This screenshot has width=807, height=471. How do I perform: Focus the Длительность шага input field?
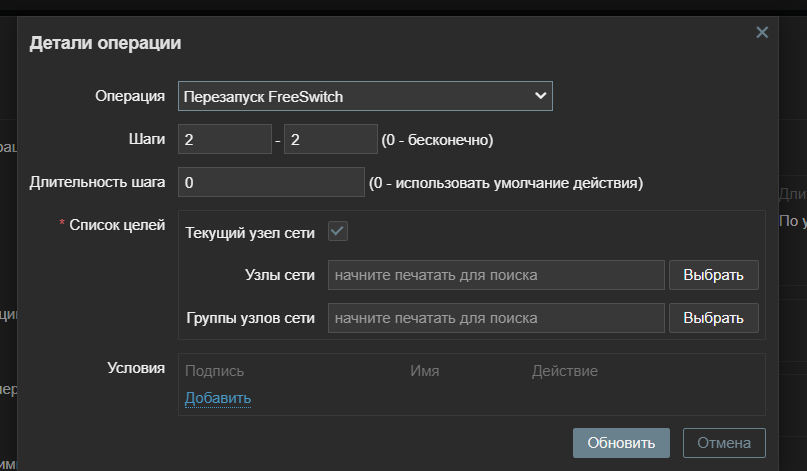[271, 183]
